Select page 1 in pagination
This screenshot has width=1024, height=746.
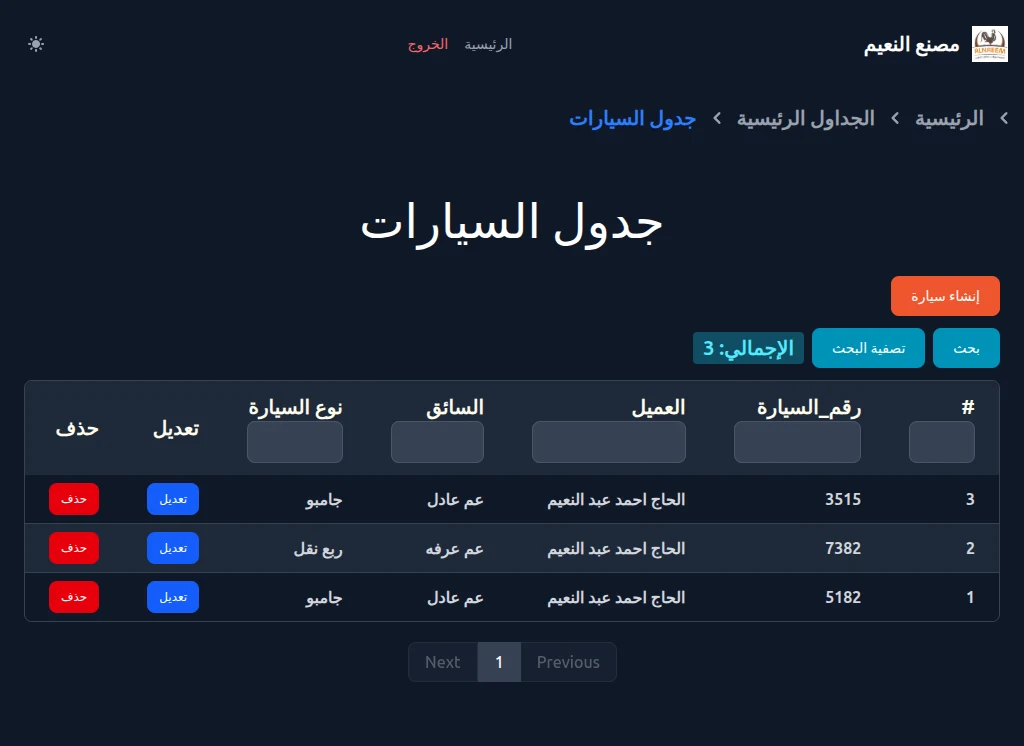(499, 662)
